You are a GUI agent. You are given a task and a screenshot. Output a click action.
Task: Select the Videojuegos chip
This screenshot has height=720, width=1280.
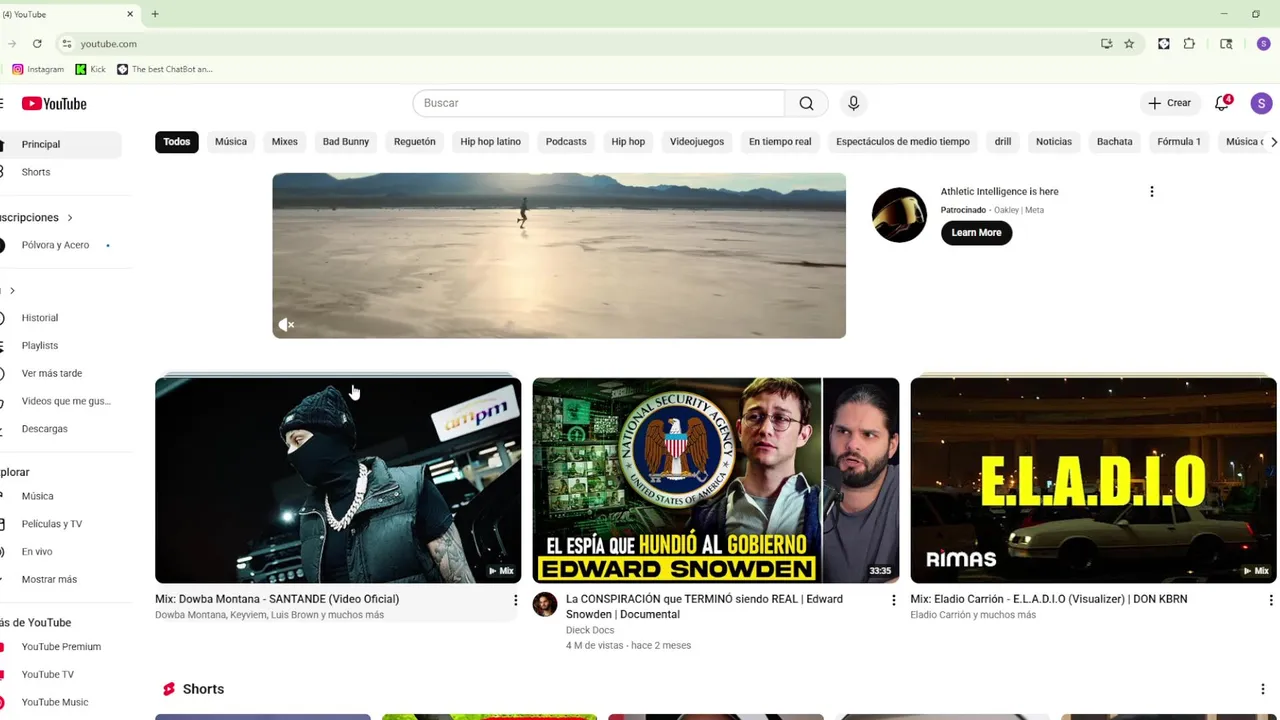697,142
